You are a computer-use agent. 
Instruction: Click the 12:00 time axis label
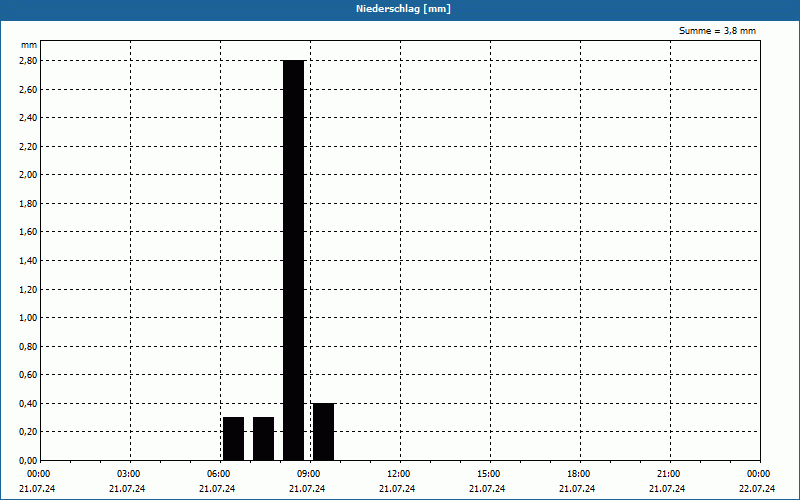[399, 474]
